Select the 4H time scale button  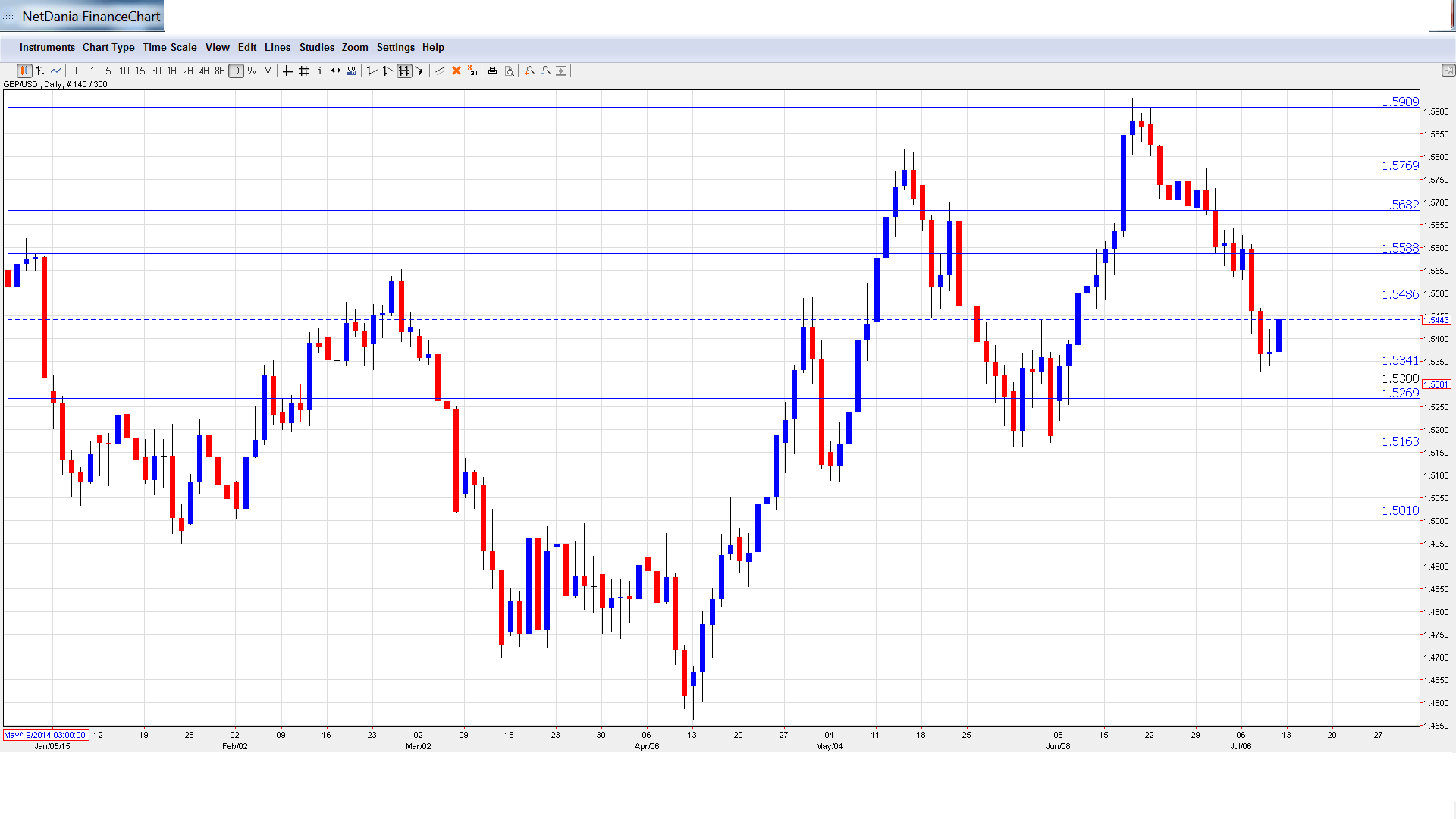[x=204, y=71]
